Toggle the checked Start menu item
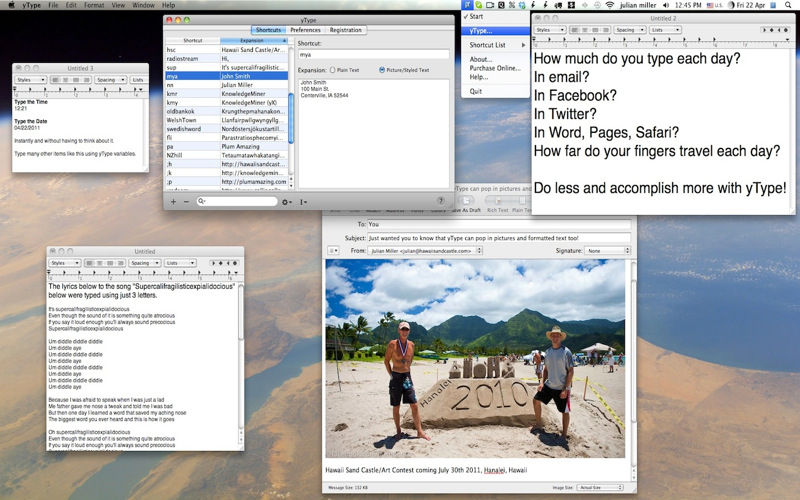This screenshot has height=500, width=800. click(x=495, y=16)
